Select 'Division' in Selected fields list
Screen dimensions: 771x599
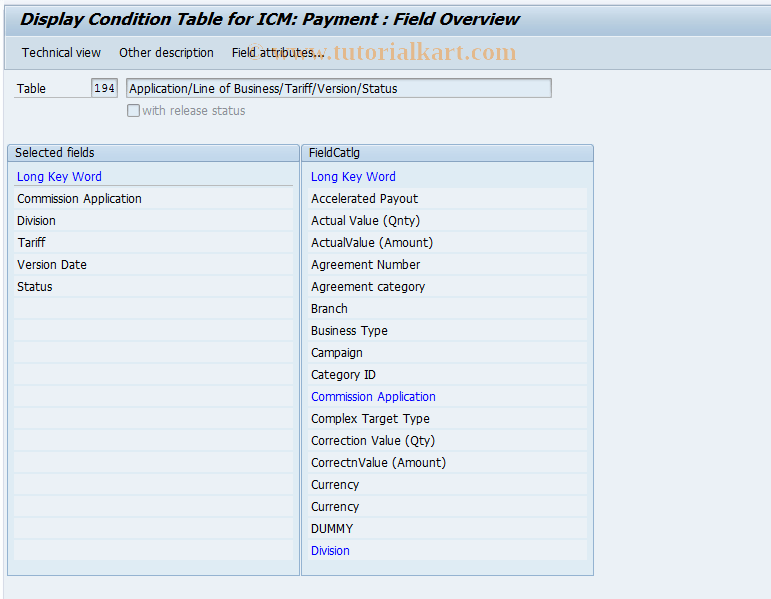coord(153,221)
